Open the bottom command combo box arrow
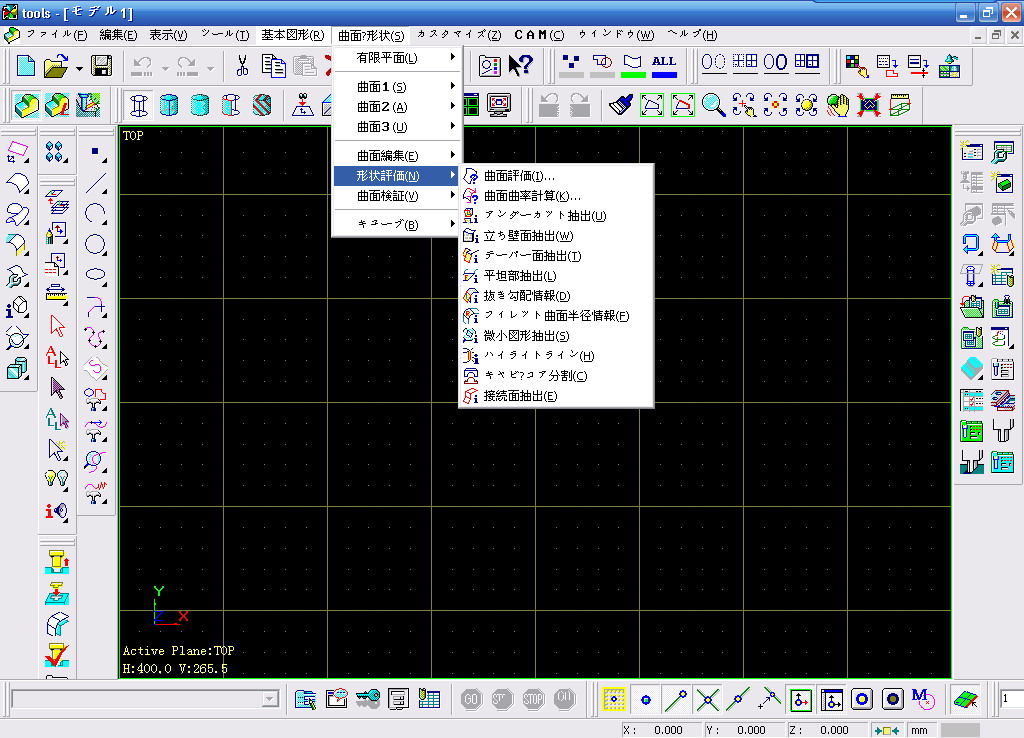This screenshot has height=738, width=1024. [270, 699]
